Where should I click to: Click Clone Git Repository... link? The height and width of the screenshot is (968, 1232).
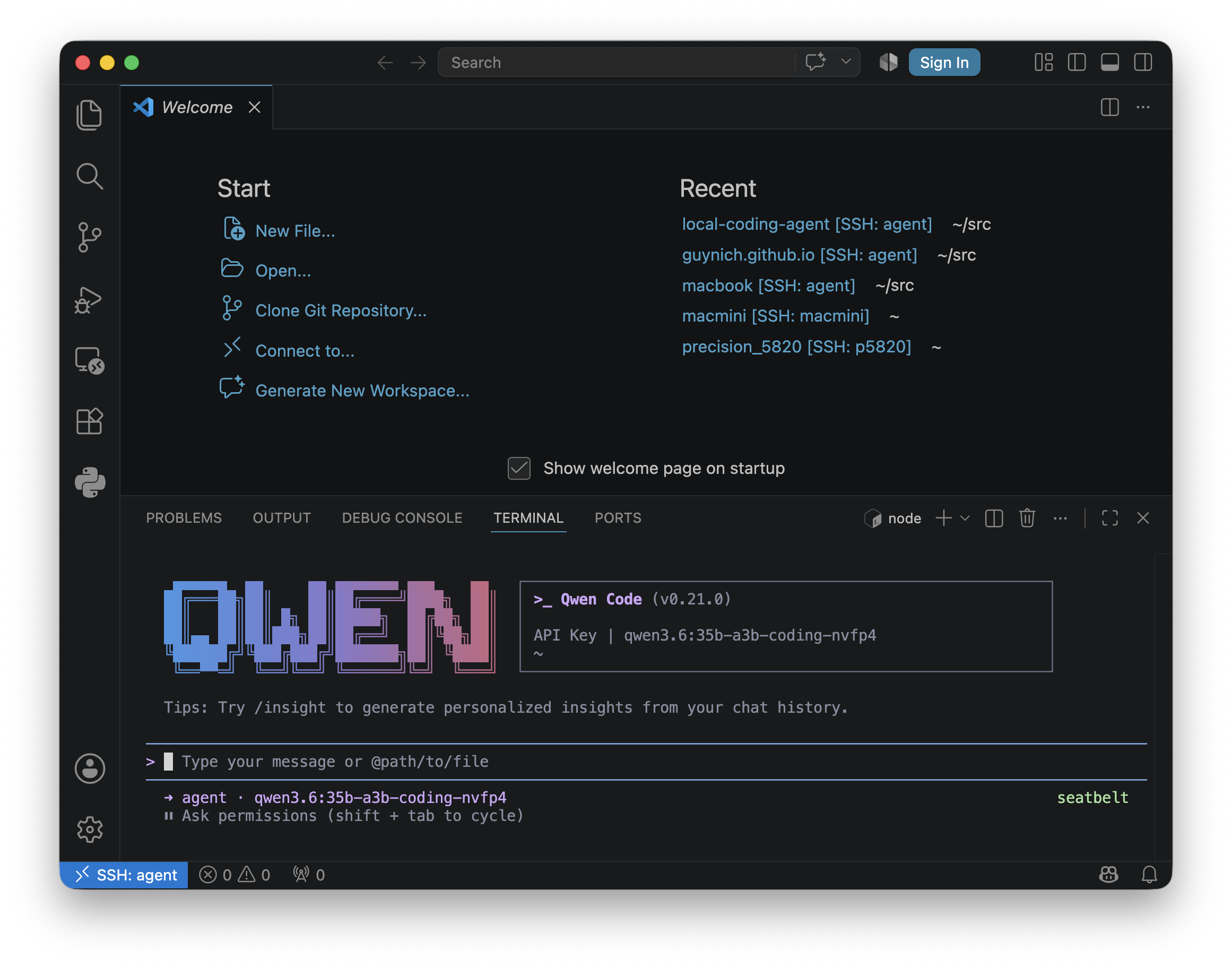tap(341, 310)
